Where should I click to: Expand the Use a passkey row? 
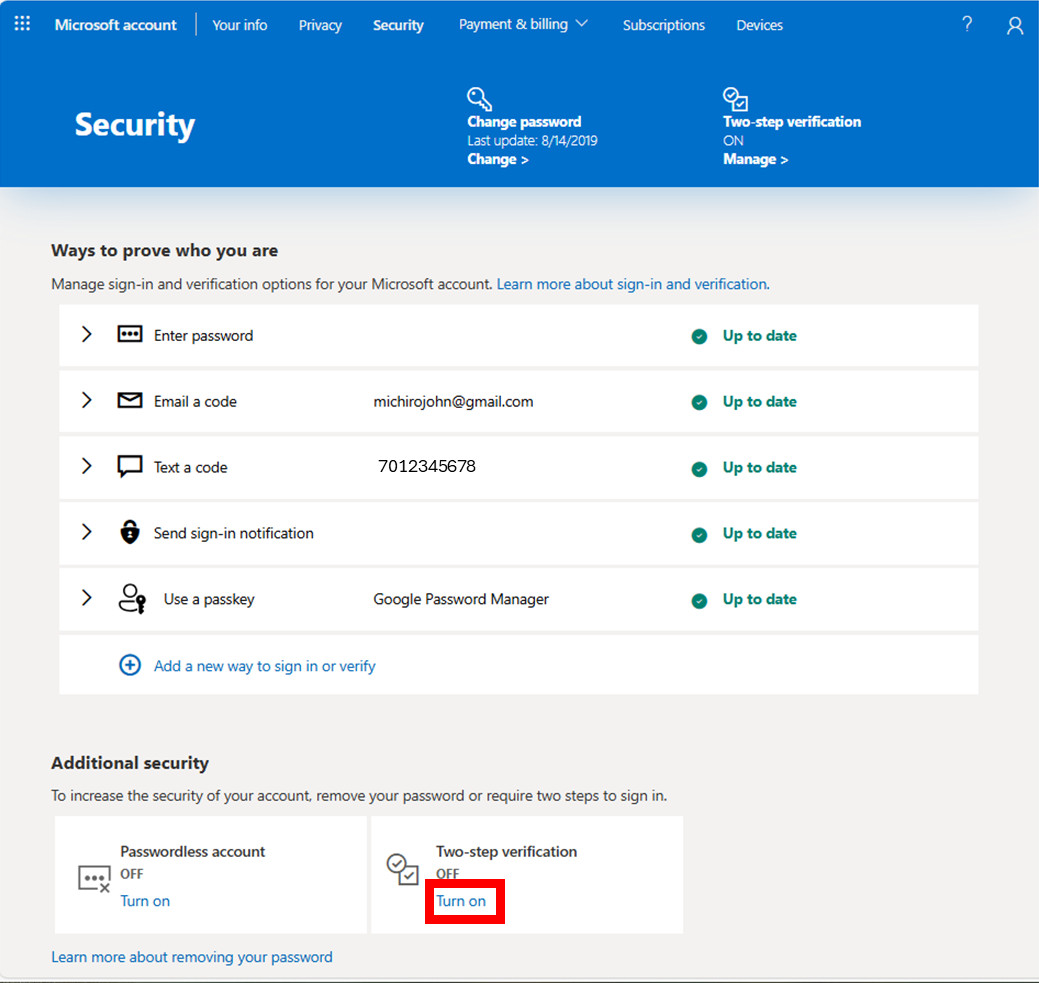pos(86,597)
